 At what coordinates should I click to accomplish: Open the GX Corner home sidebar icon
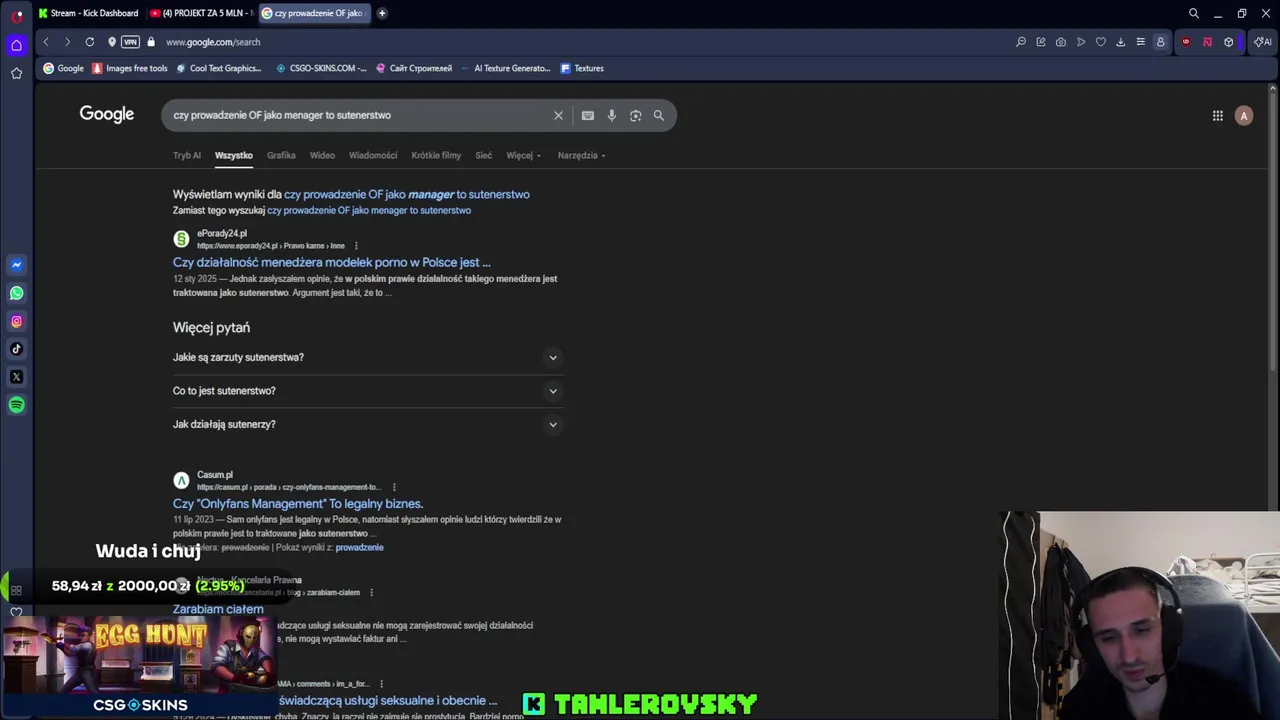click(x=17, y=45)
